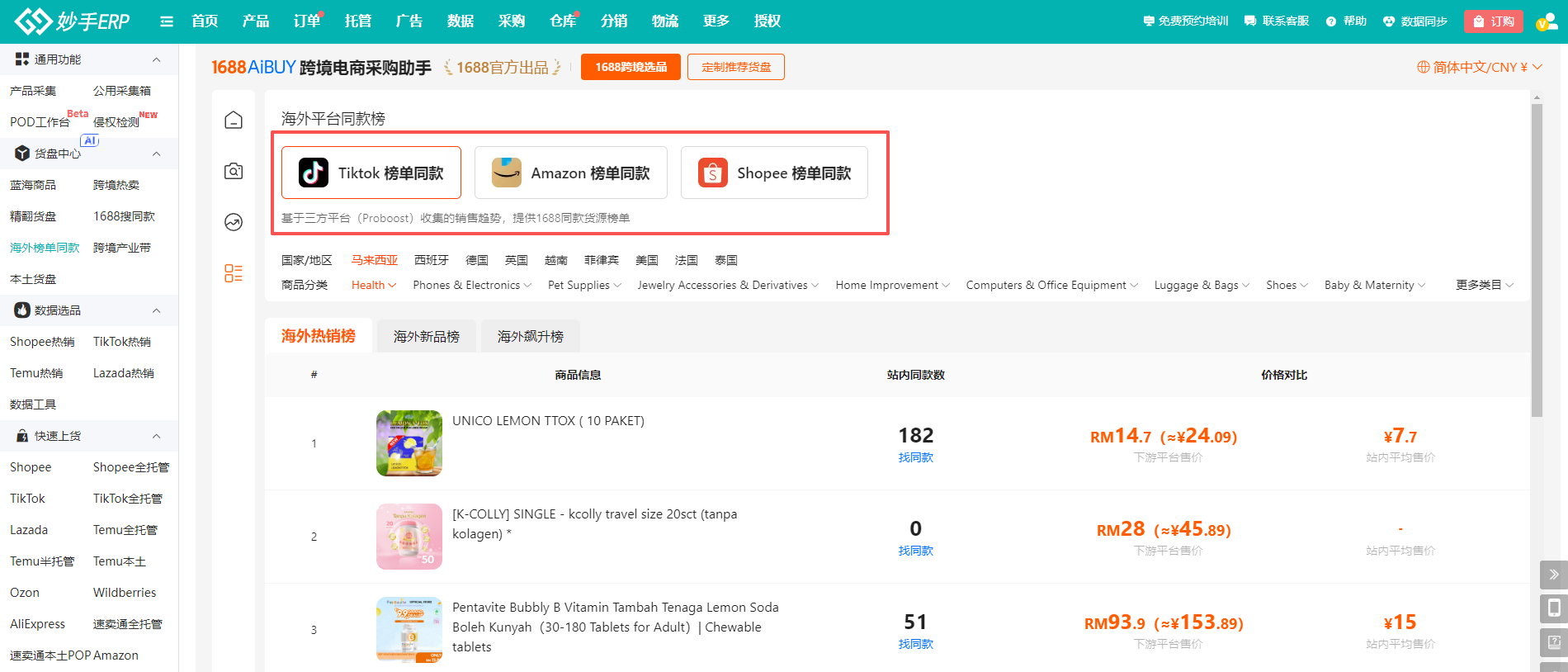Open the image search camera icon
1568x672 pixels.
pyautogui.click(x=234, y=171)
